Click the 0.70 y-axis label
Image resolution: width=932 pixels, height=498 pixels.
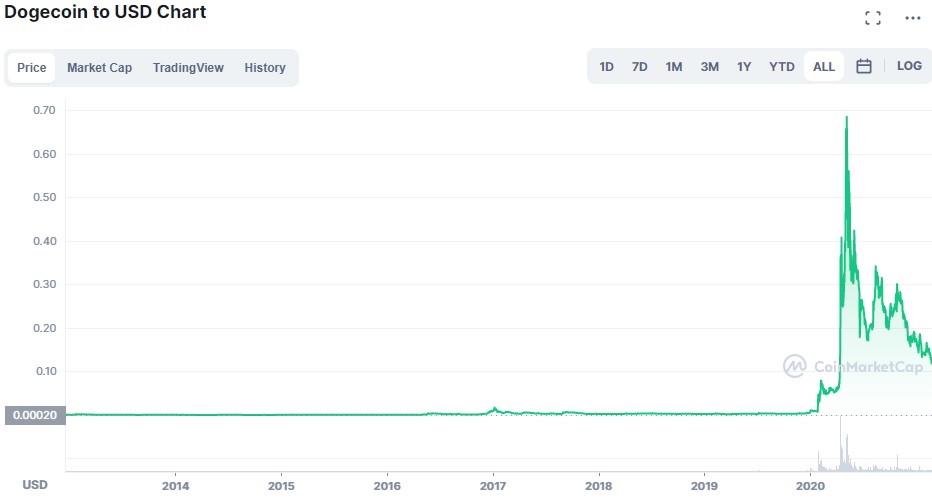[44, 110]
